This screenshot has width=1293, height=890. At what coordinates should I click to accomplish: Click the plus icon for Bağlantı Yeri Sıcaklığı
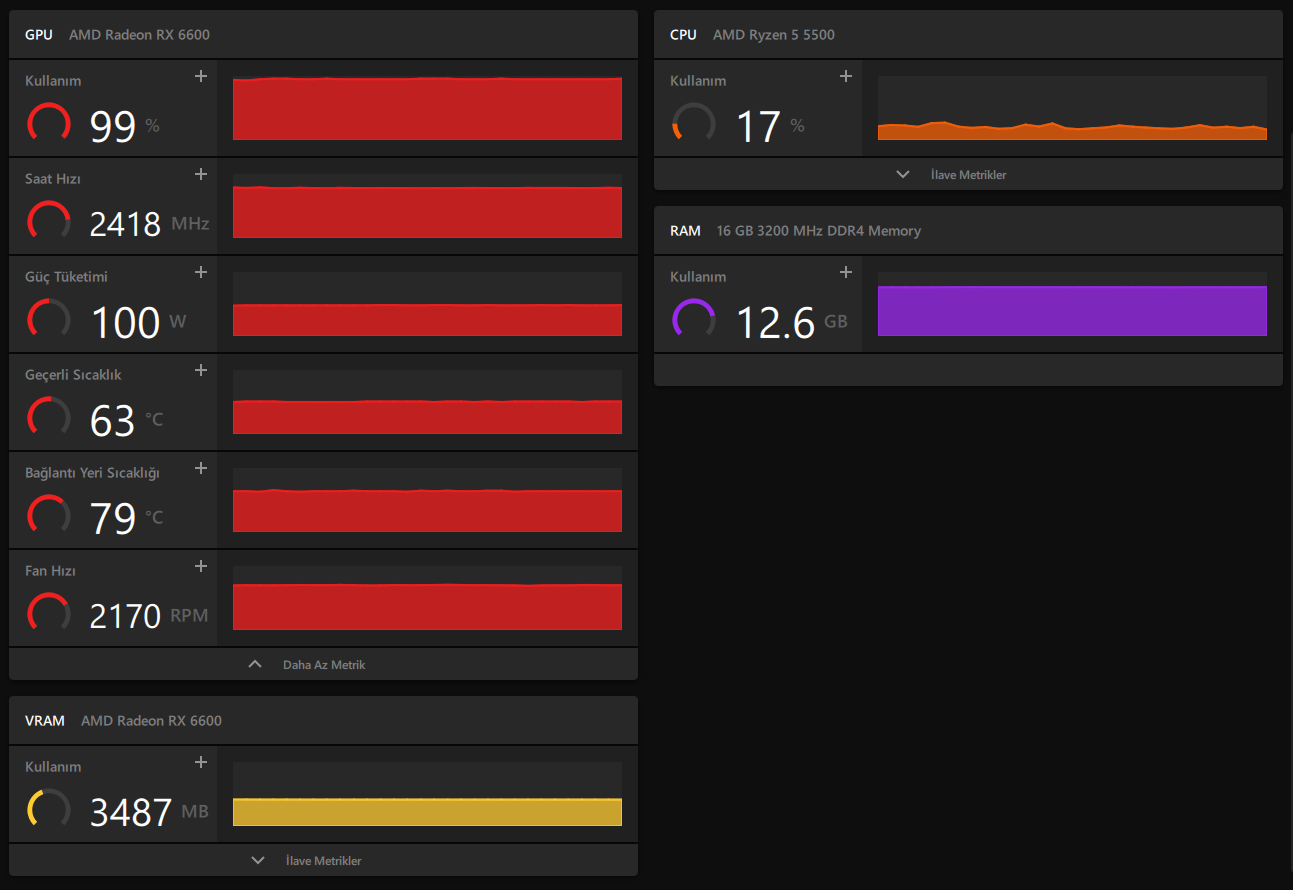click(x=201, y=468)
